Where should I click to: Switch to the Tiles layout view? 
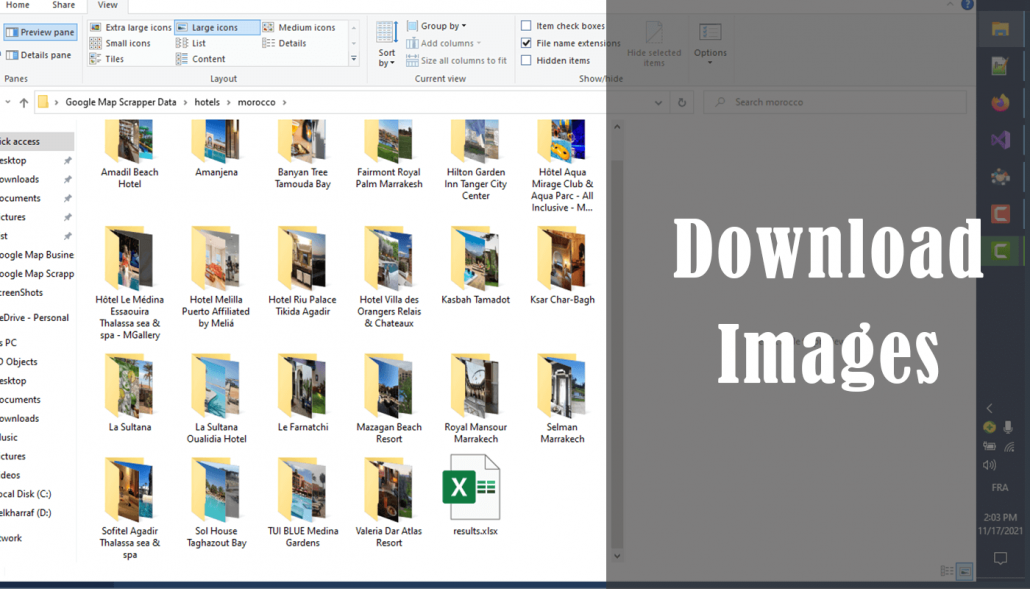click(107, 59)
